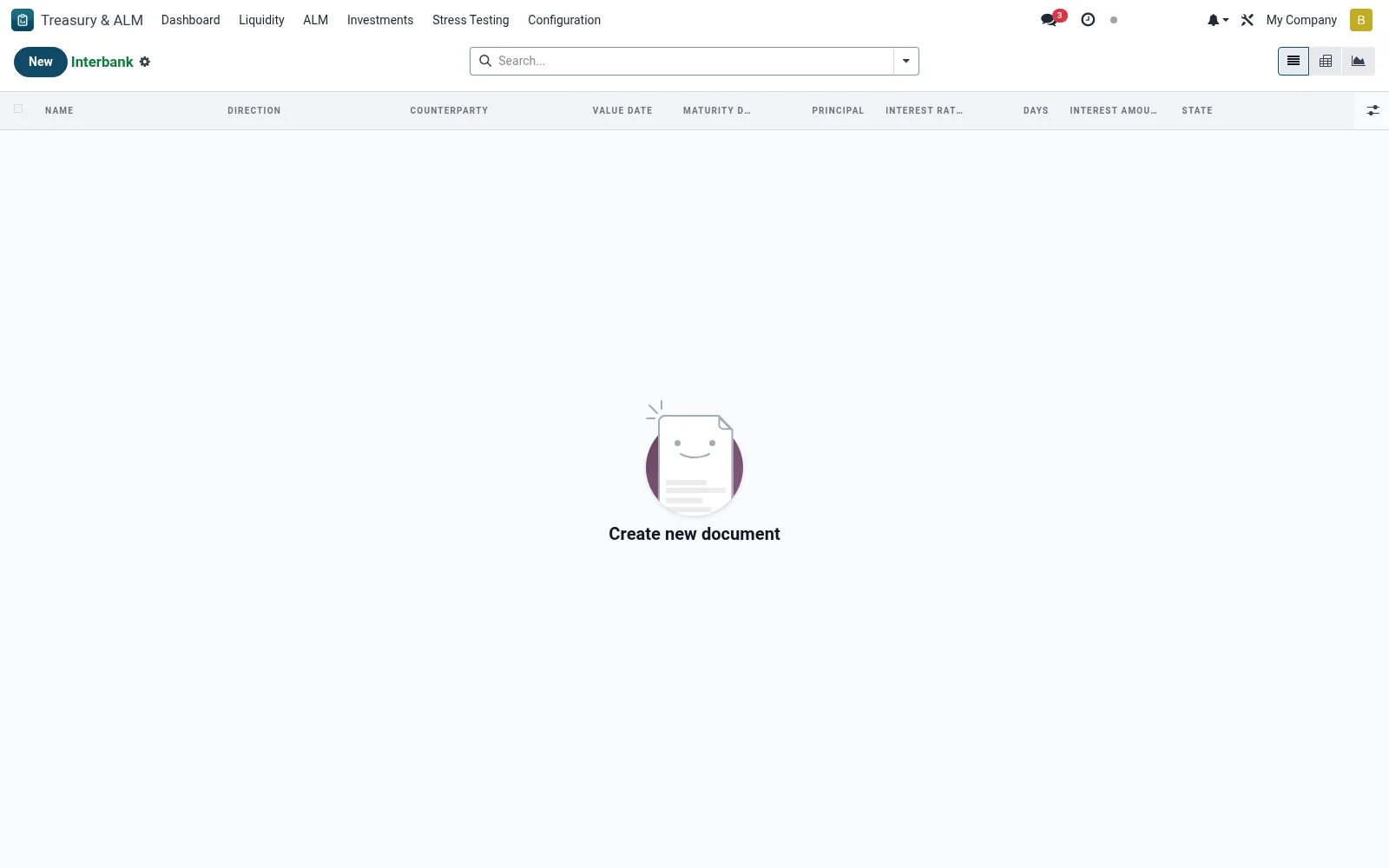
Task: Open the Treasury & ALM app icon
Action: coord(23,20)
